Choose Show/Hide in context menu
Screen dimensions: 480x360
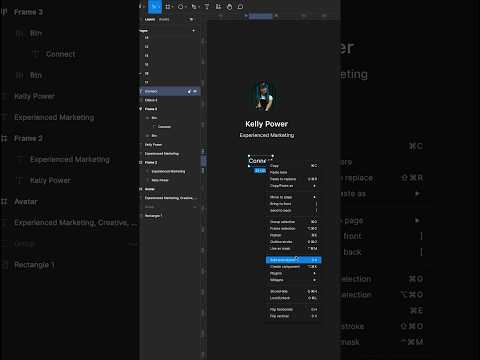[293, 291]
